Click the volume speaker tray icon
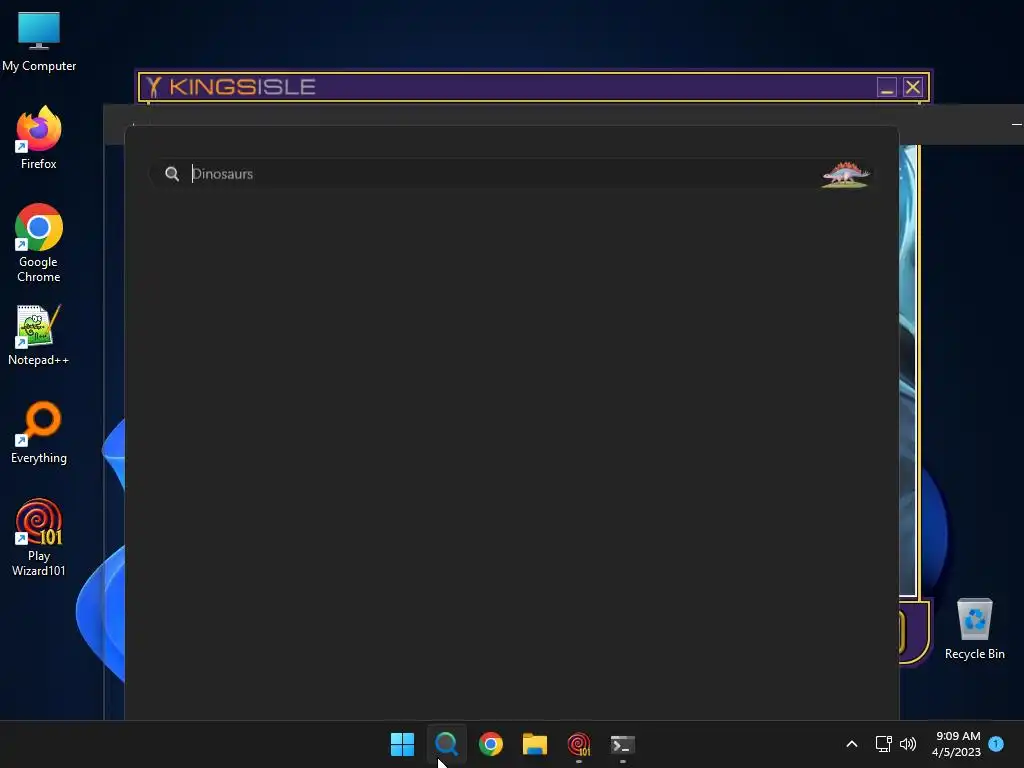The width and height of the screenshot is (1024, 768). coord(908,744)
